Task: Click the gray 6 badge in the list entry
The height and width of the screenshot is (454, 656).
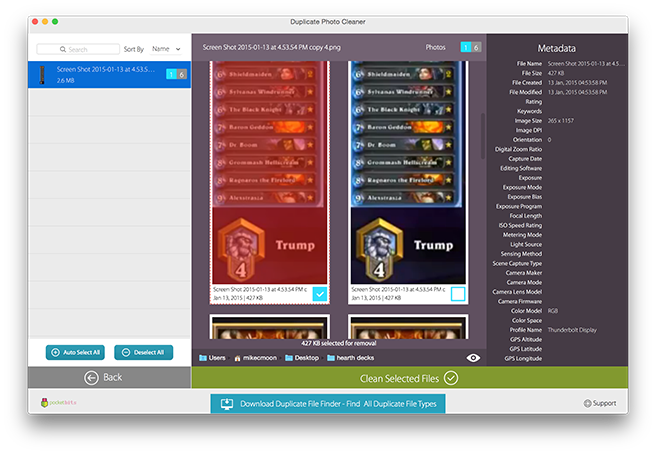Action: coord(181,74)
